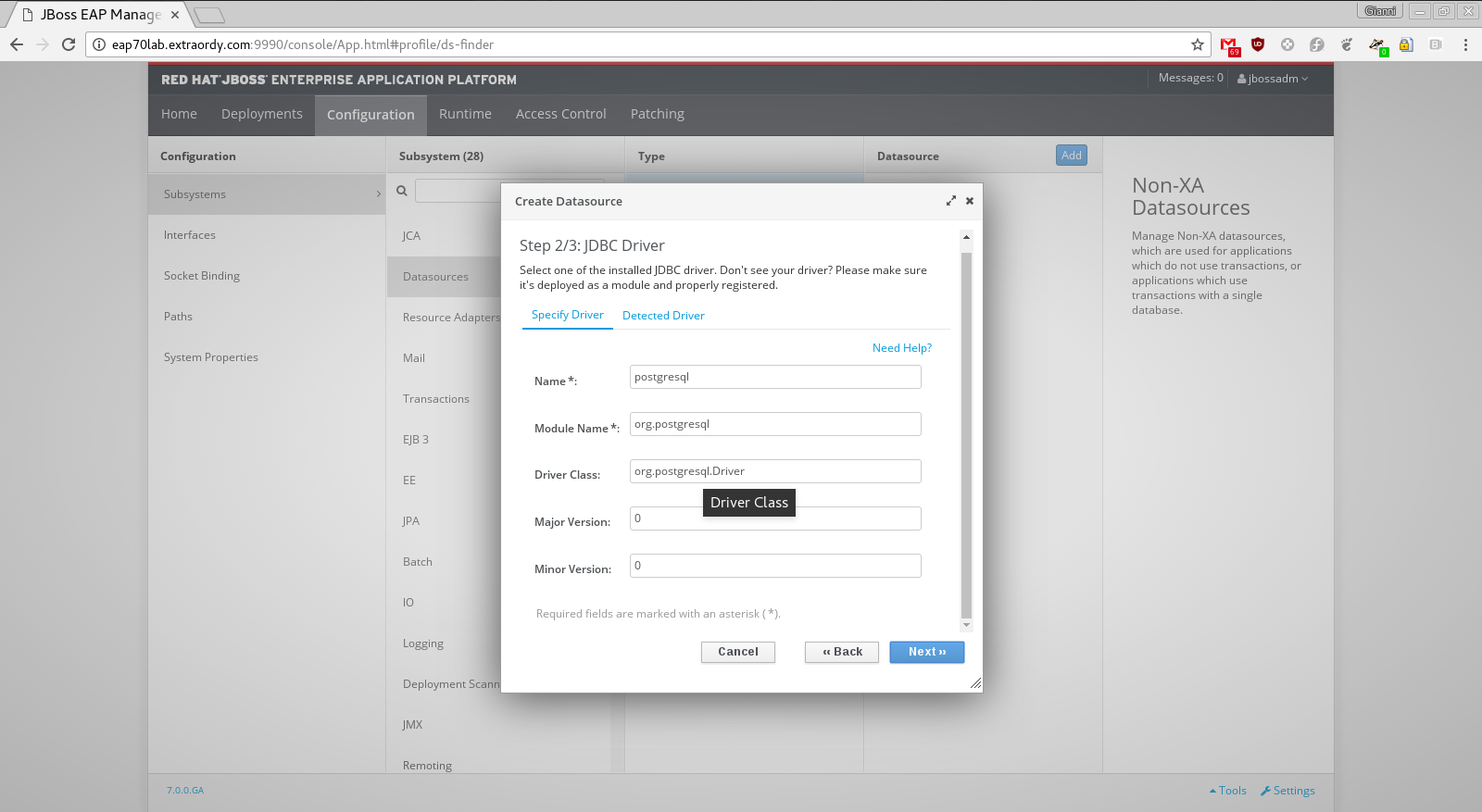Select the Logging subsystem
Image resolution: width=1482 pixels, height=812 pixels.
click(445, 643)
